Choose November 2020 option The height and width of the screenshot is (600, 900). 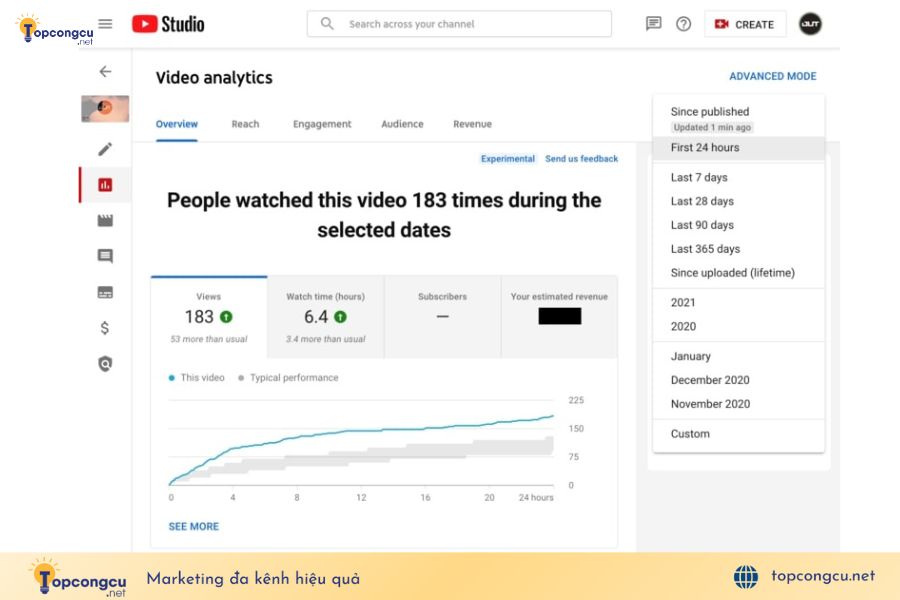click(739, 404)
